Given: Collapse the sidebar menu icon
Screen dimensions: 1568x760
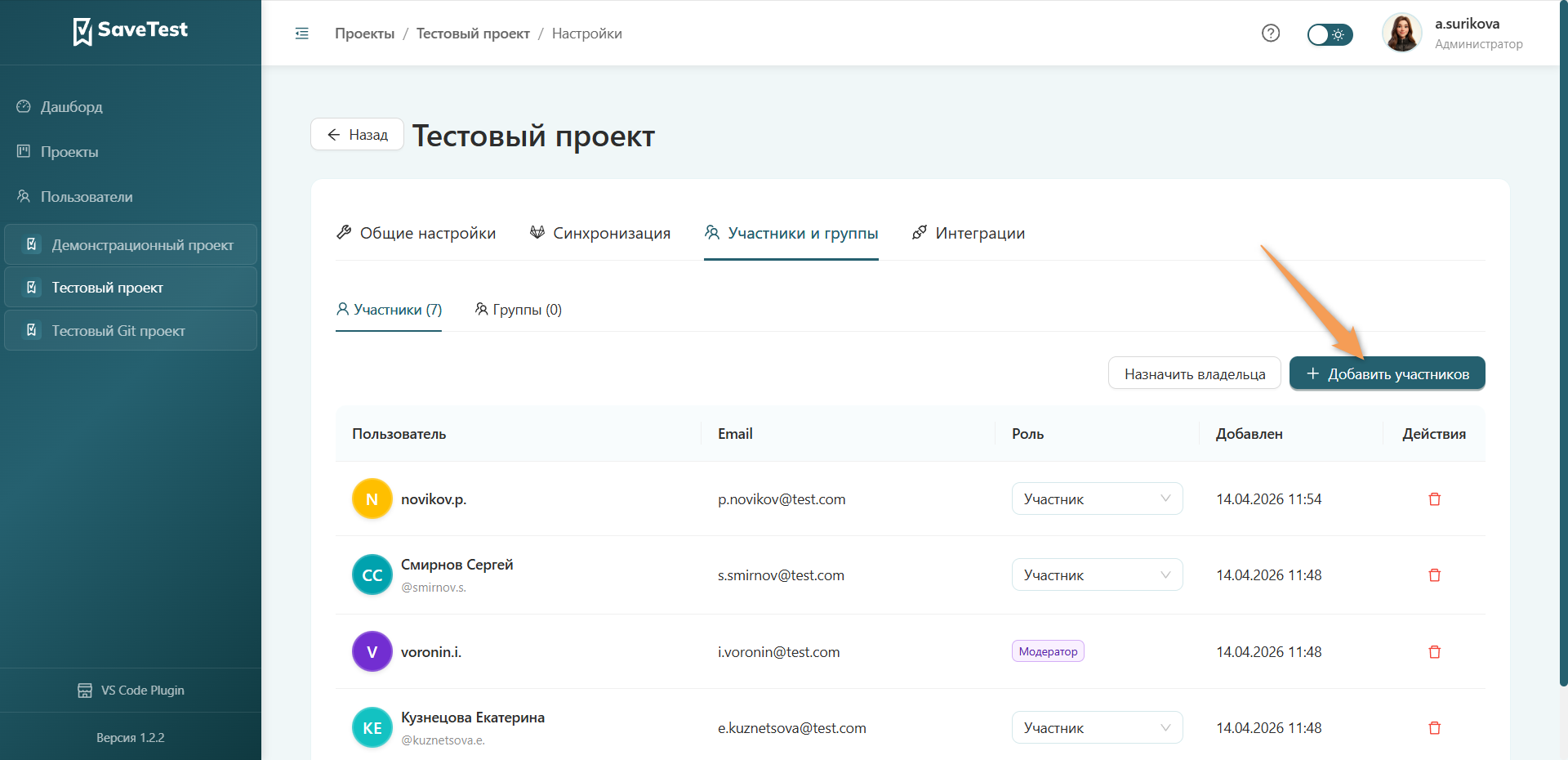Looking at the screenshot, I should 302,34.
